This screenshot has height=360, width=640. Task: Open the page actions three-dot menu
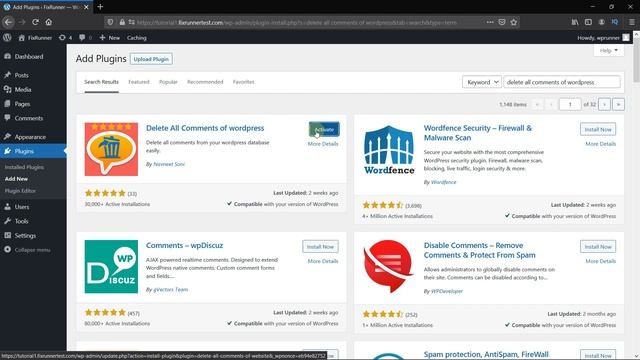click(490, 22)
